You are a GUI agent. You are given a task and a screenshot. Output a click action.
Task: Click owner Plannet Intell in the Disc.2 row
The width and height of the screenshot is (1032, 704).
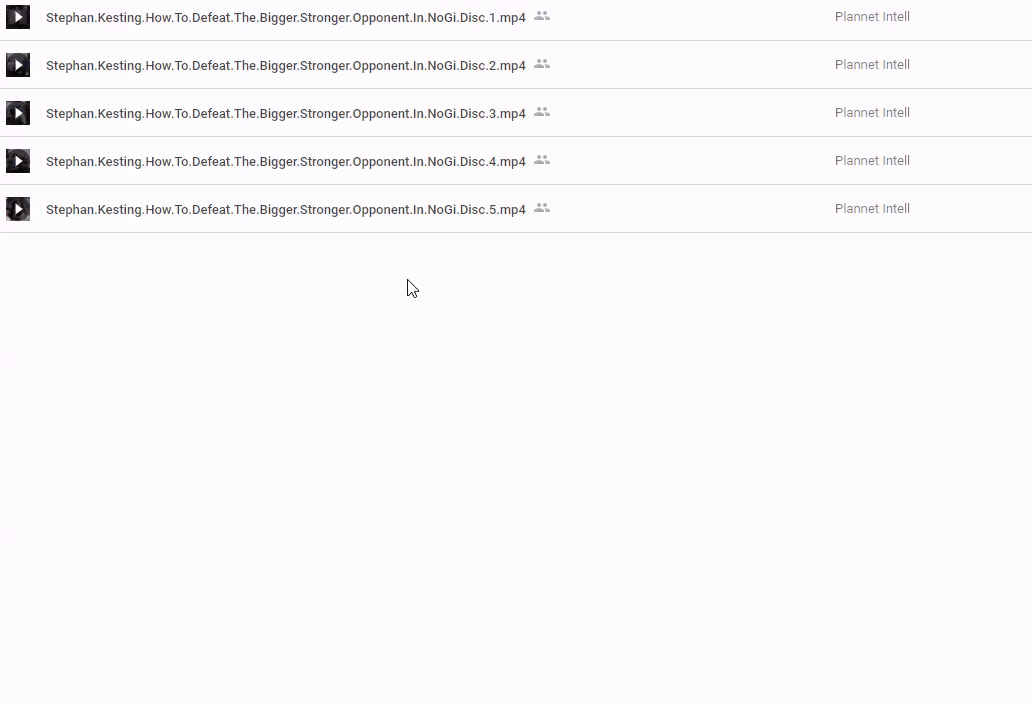(872, 65)
